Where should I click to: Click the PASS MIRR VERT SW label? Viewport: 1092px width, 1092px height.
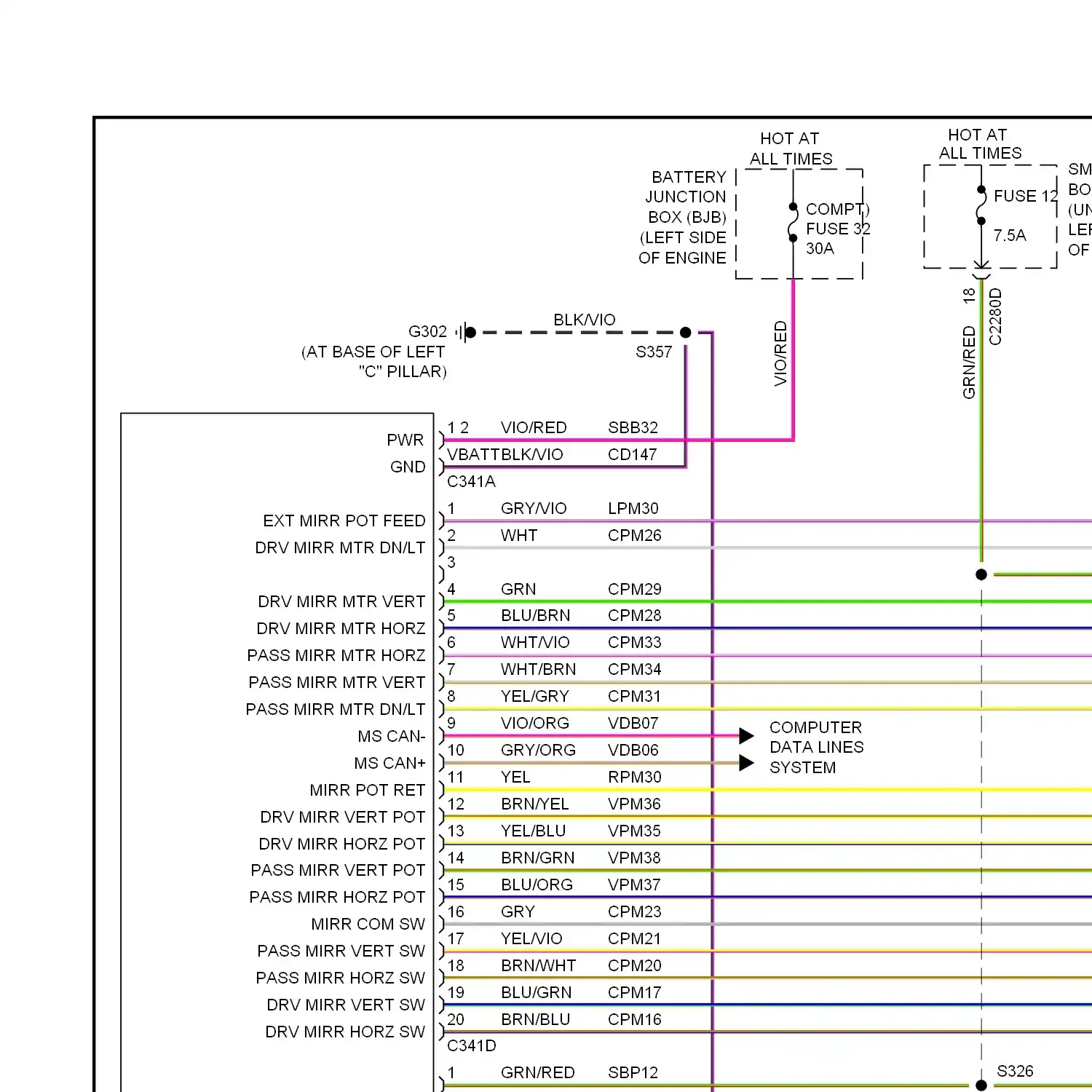coord(341,951)
